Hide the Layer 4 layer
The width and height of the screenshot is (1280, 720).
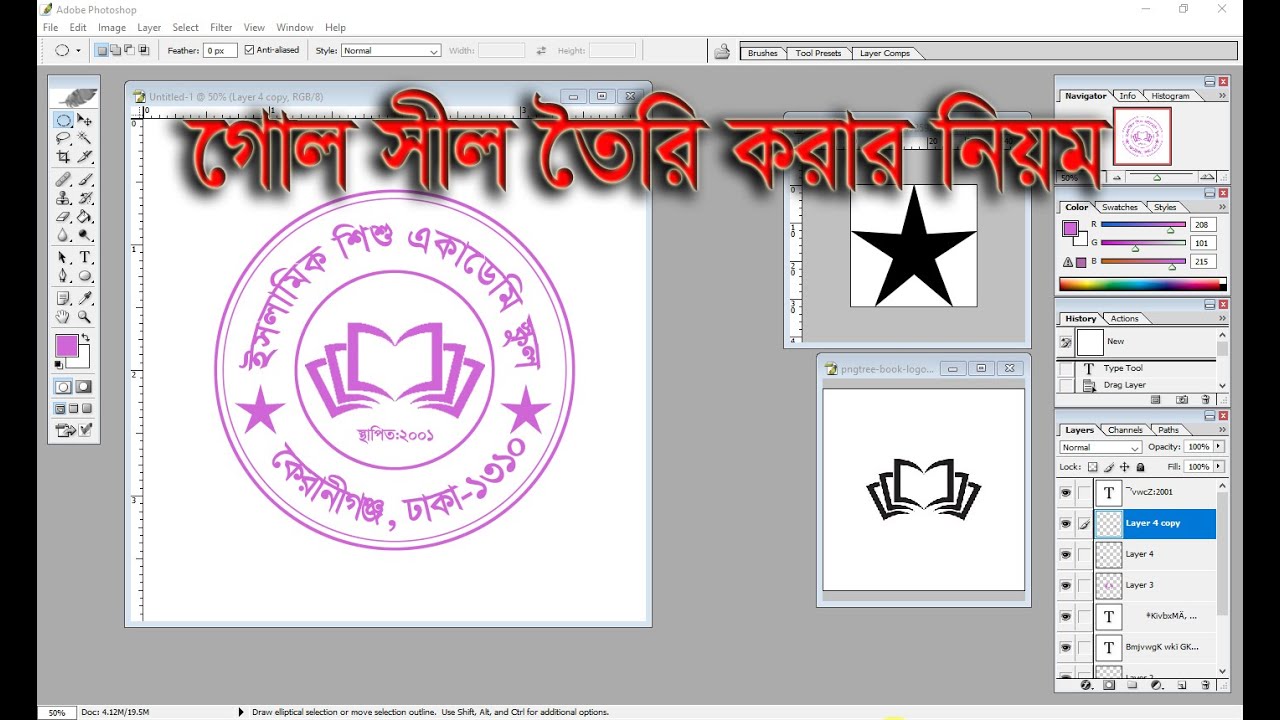(x=1065, y=554)
